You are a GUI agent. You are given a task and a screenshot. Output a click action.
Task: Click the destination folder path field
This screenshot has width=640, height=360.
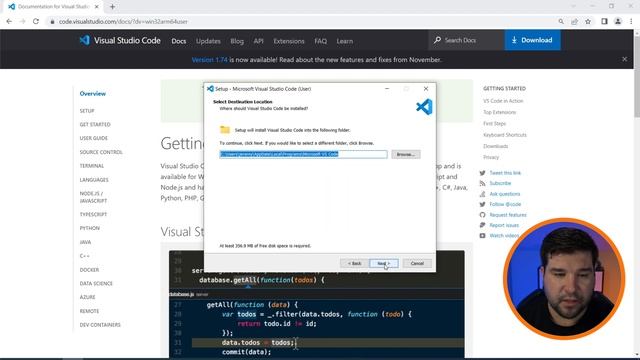[x=303, y=154]
